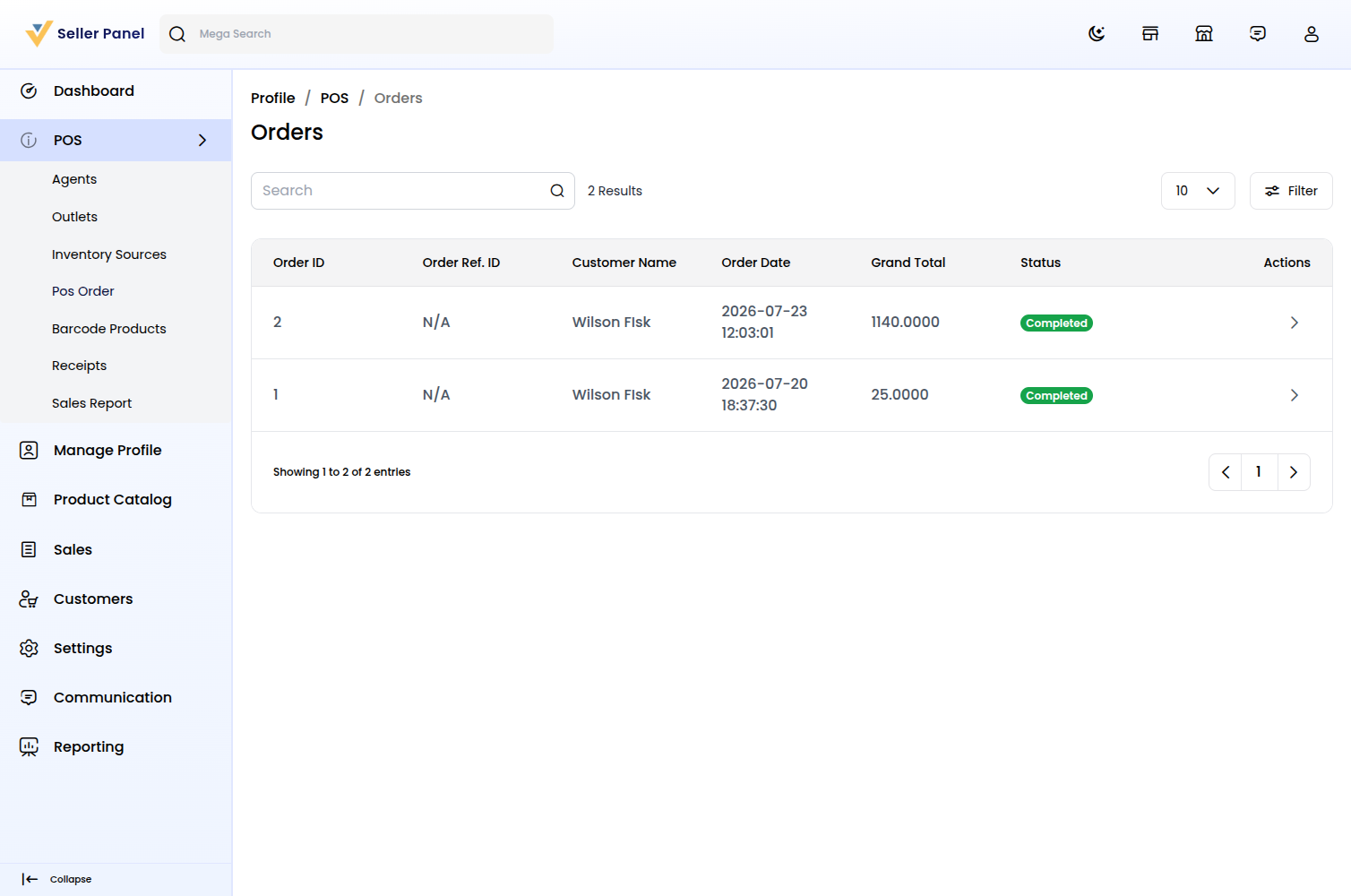The width and height of the screenshot is (1351, 896).
Task: Click the Collapse sidebar arrow icon
Action: (30, 879)
